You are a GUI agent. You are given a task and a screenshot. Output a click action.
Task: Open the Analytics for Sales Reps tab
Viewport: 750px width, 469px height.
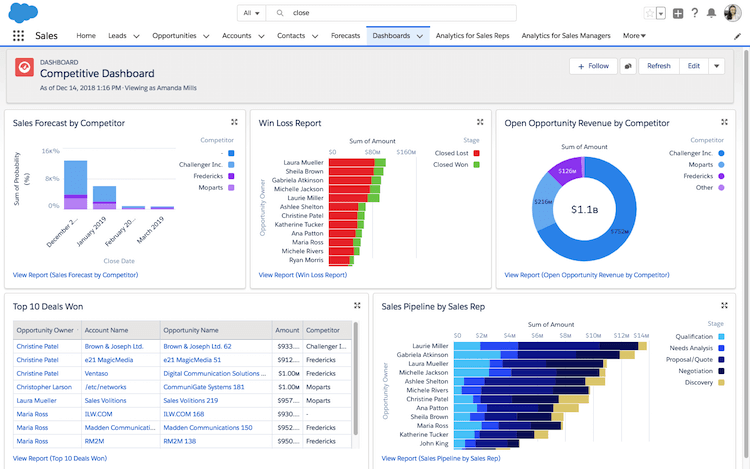coord(473,35)
